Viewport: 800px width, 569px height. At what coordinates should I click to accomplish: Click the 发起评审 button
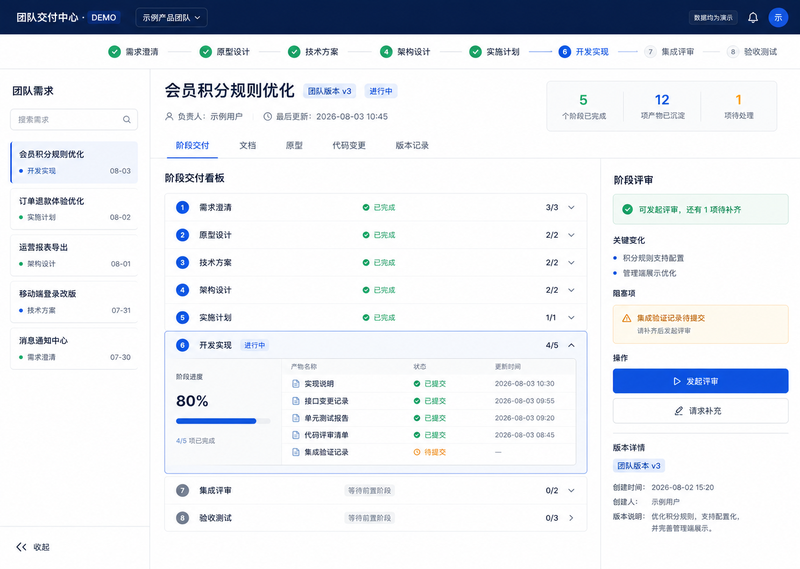click(701, 381)
